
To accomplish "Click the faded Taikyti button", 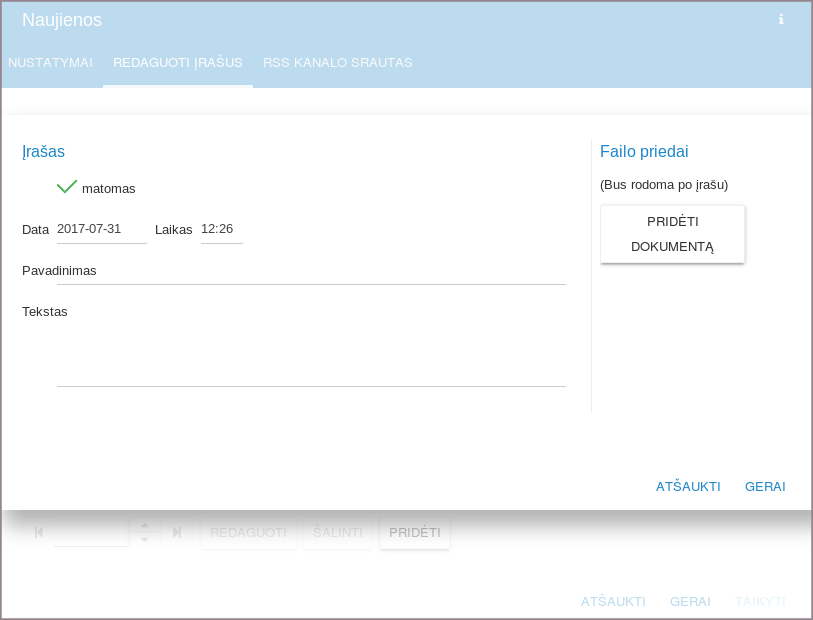I will [760, 601].
